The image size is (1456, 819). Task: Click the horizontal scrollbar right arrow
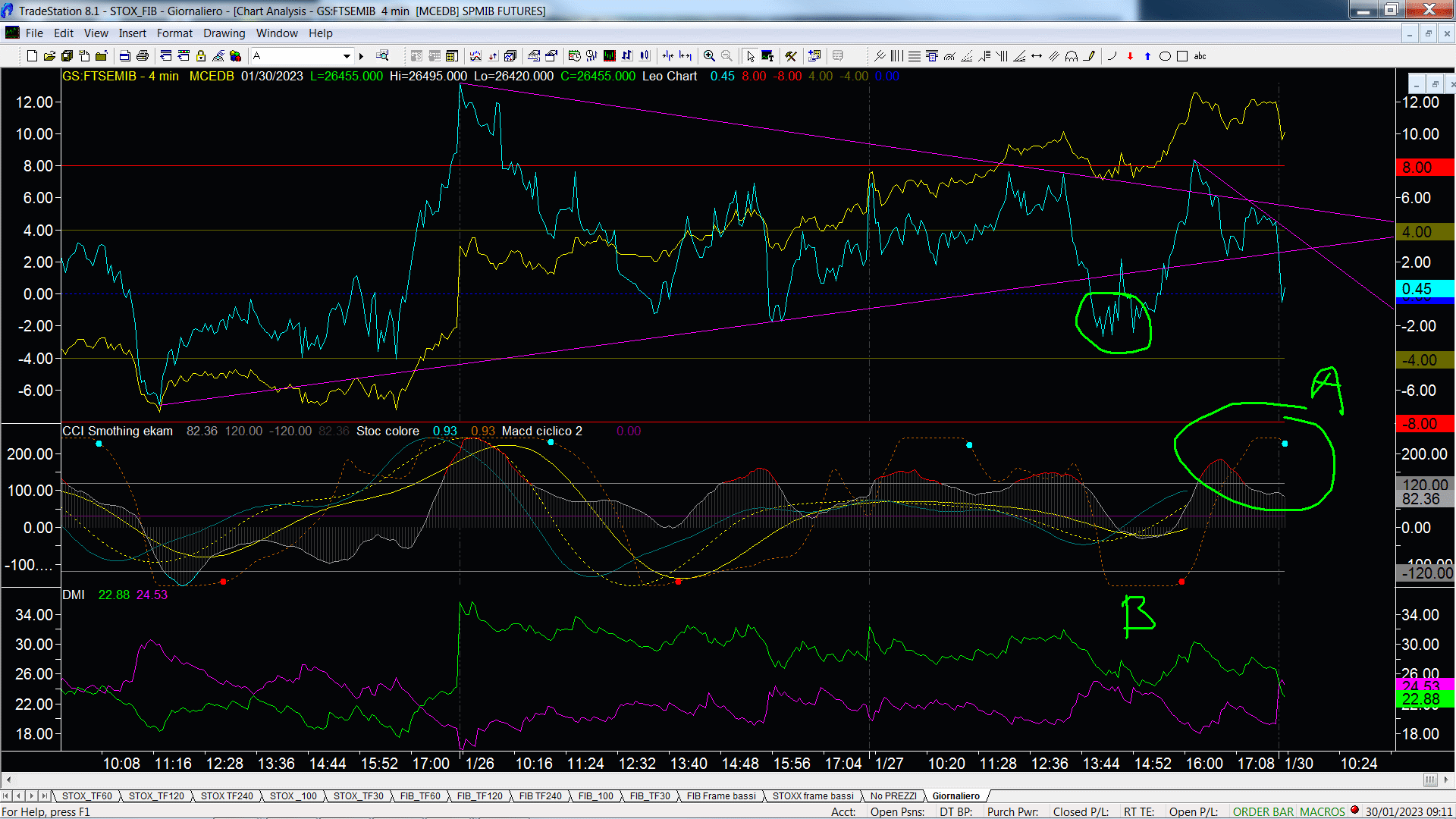pyautogui.click(x=1446, y=780)
